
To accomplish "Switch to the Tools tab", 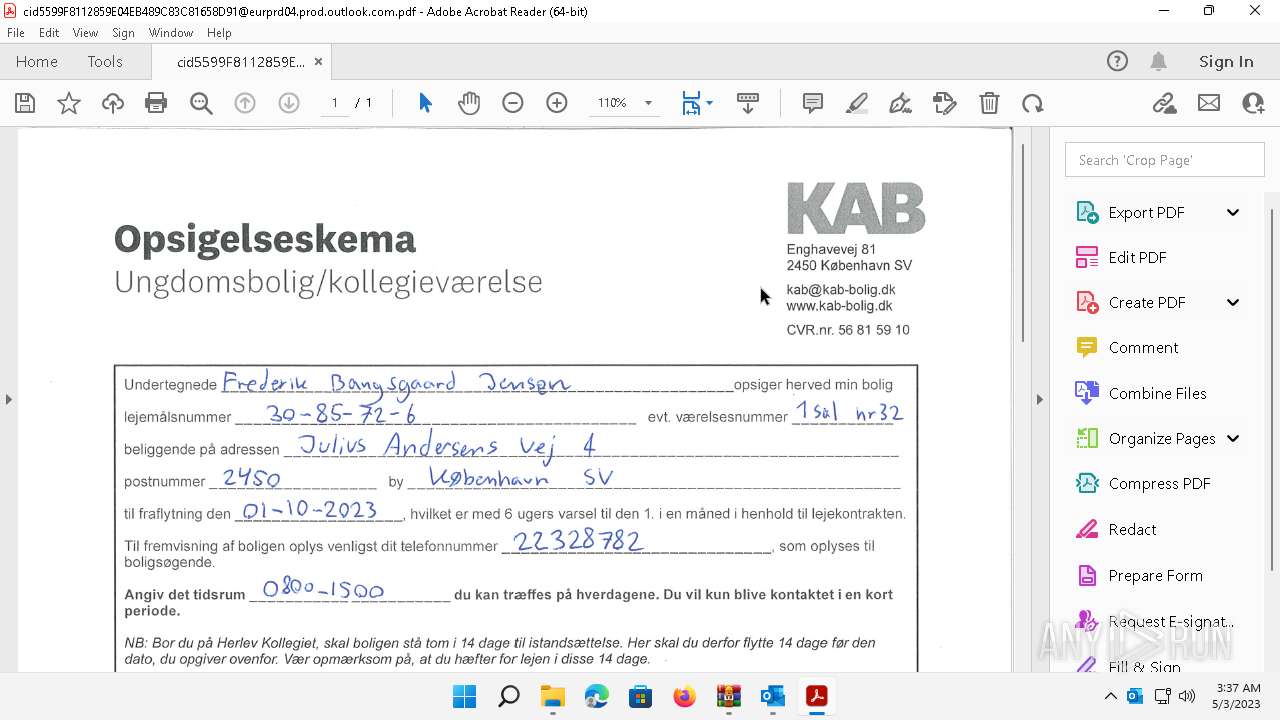I will pos(105,61).
